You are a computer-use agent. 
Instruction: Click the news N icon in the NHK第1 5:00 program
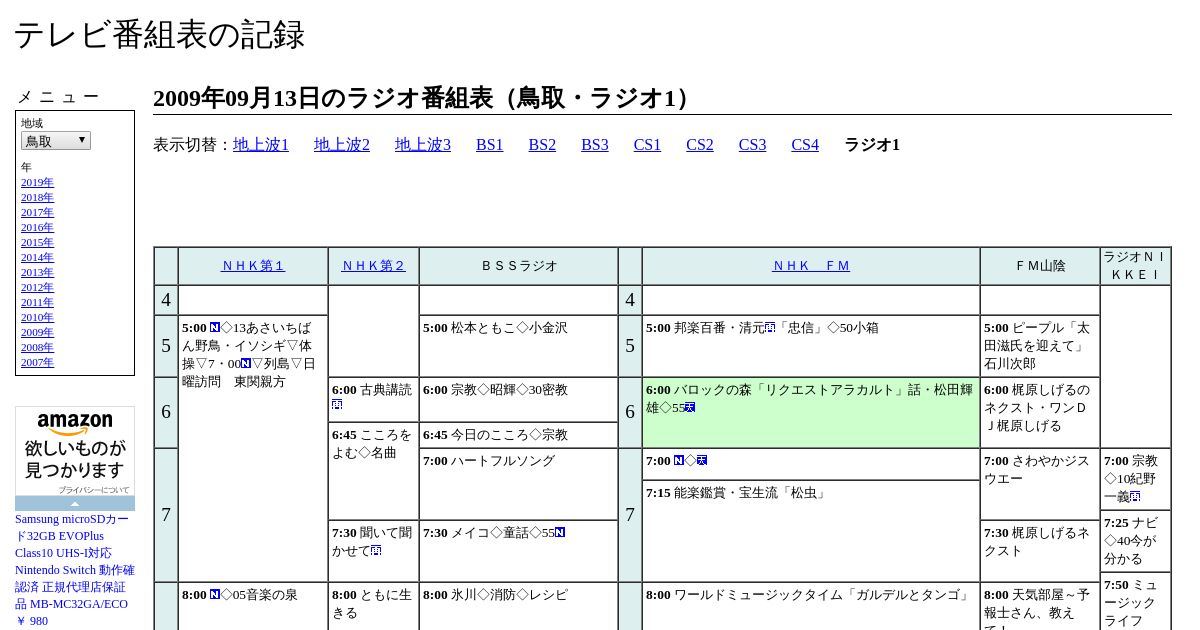click(x=215, y=327)
